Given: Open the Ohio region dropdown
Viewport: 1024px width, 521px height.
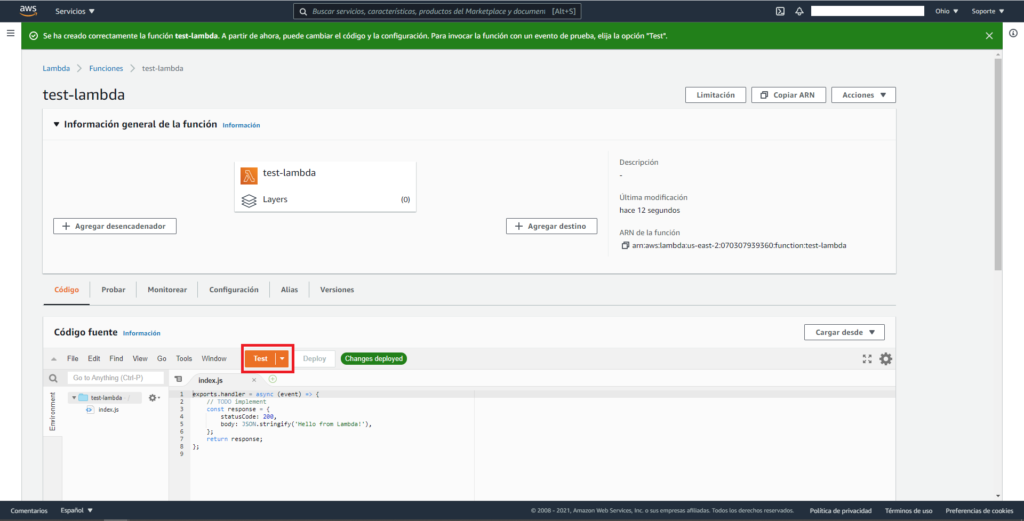Looking at the screenshot, I should pos(946,11).
